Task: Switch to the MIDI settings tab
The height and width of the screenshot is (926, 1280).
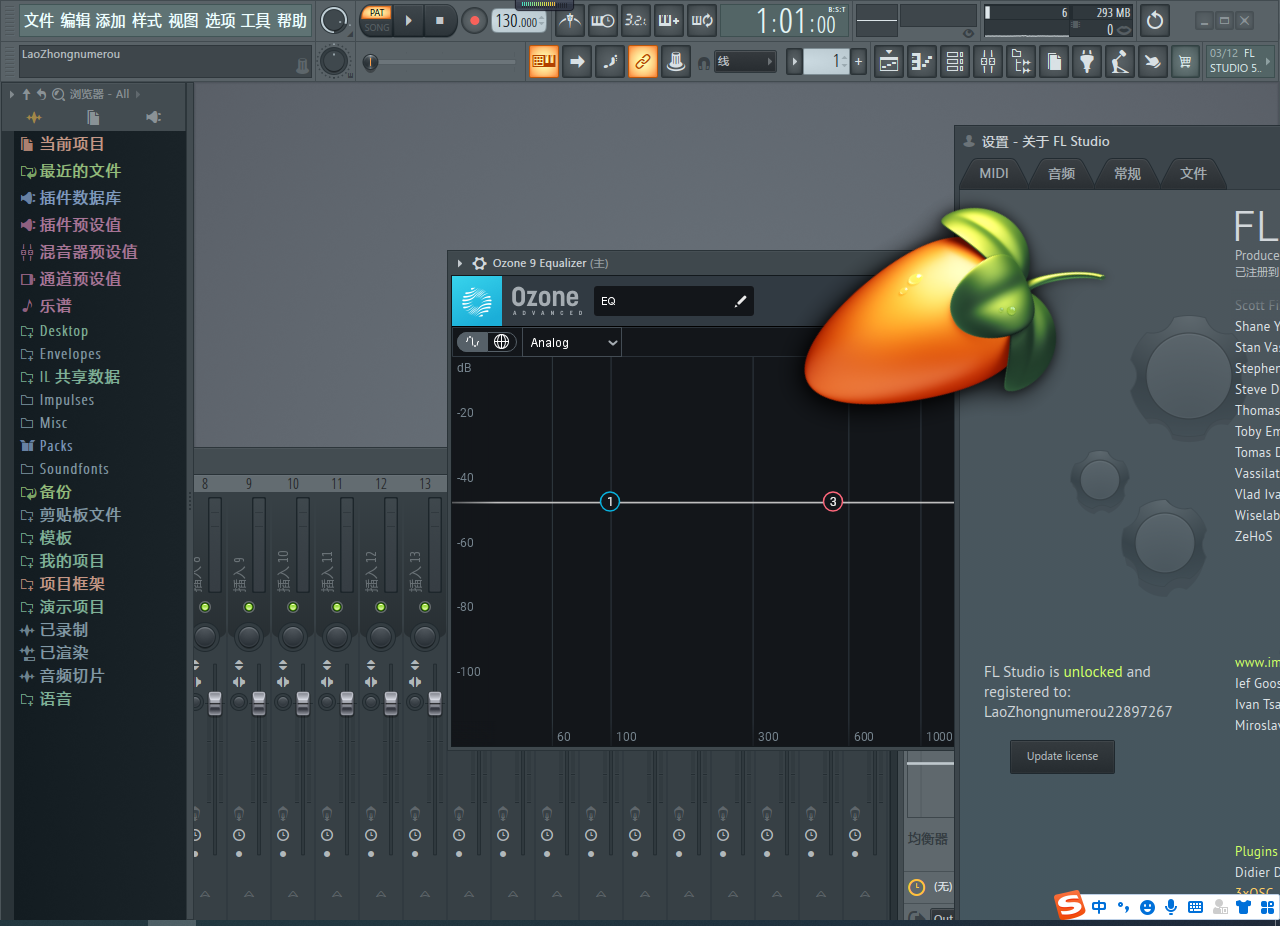Action: click(993, 173)
